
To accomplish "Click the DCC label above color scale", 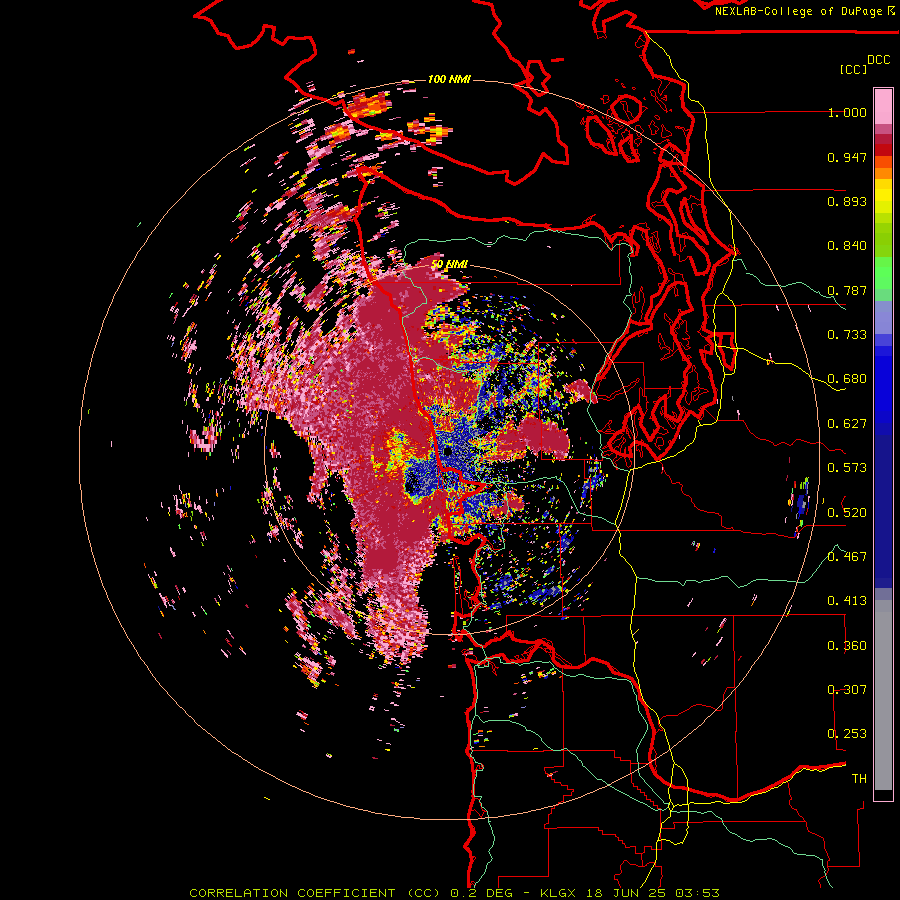I will pyautogui.click(x=878, y=60).
